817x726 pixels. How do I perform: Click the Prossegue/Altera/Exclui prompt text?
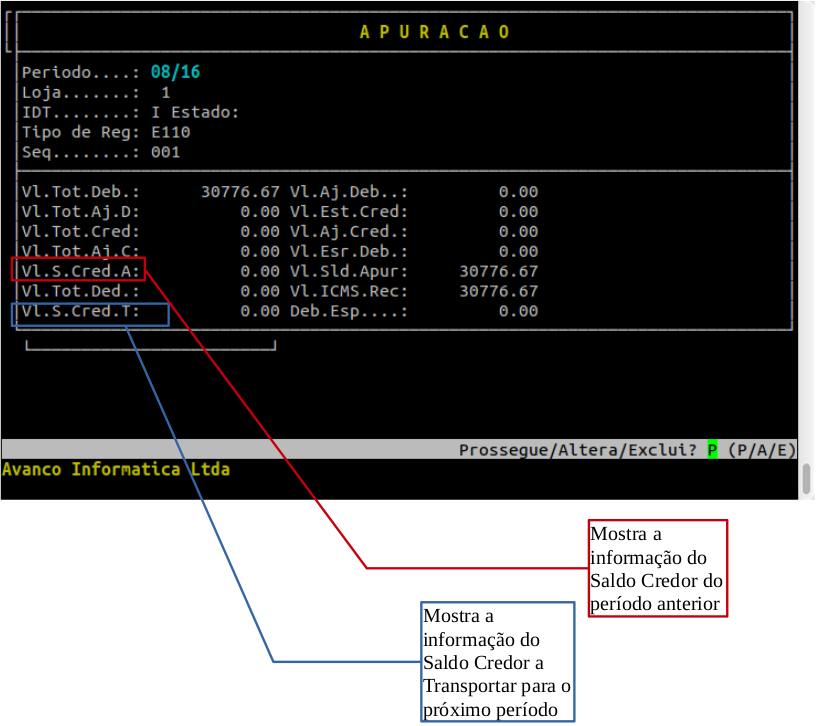click(x=578, y=450)
